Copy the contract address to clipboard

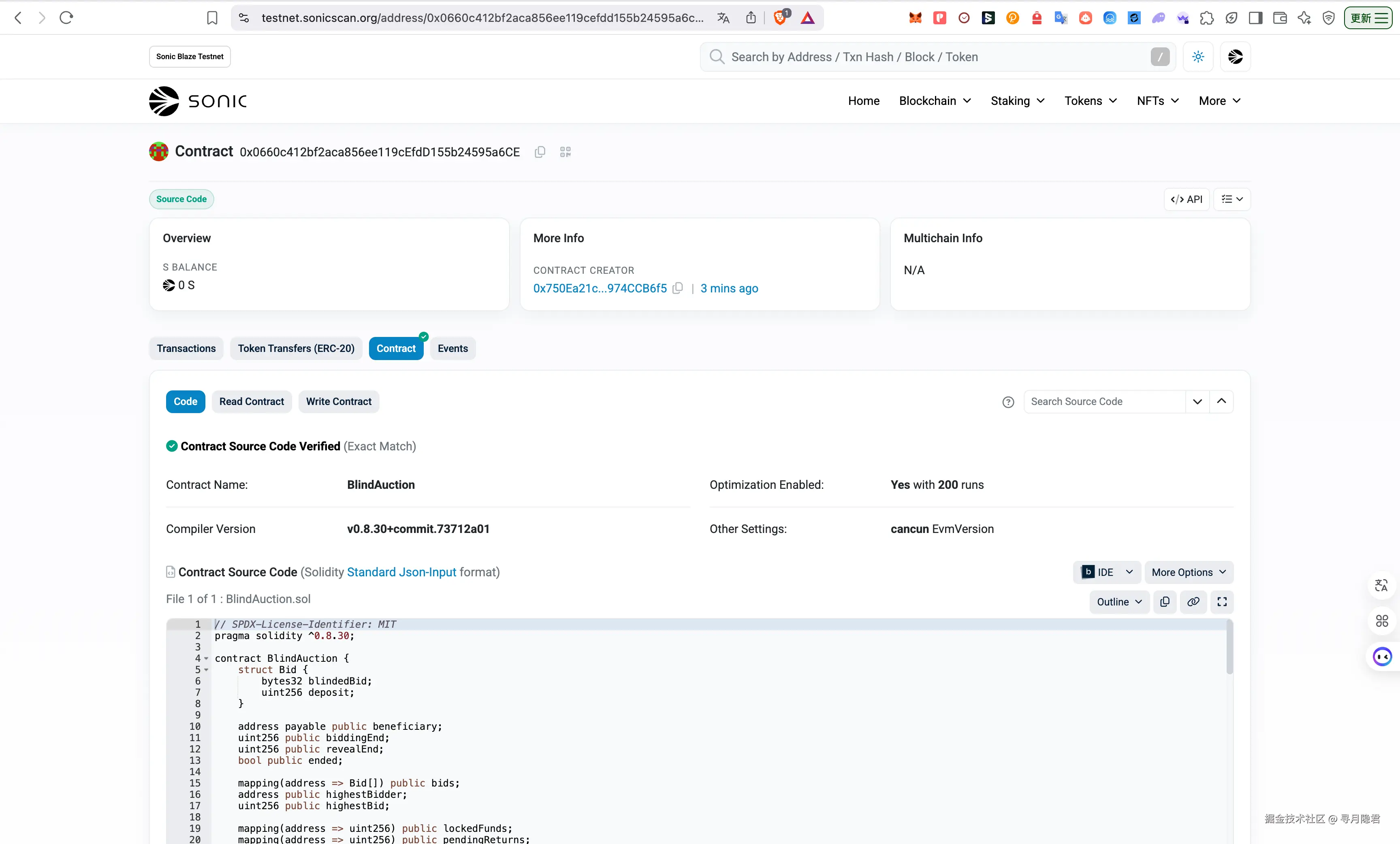pyautogui.click(x=540, y=151)
